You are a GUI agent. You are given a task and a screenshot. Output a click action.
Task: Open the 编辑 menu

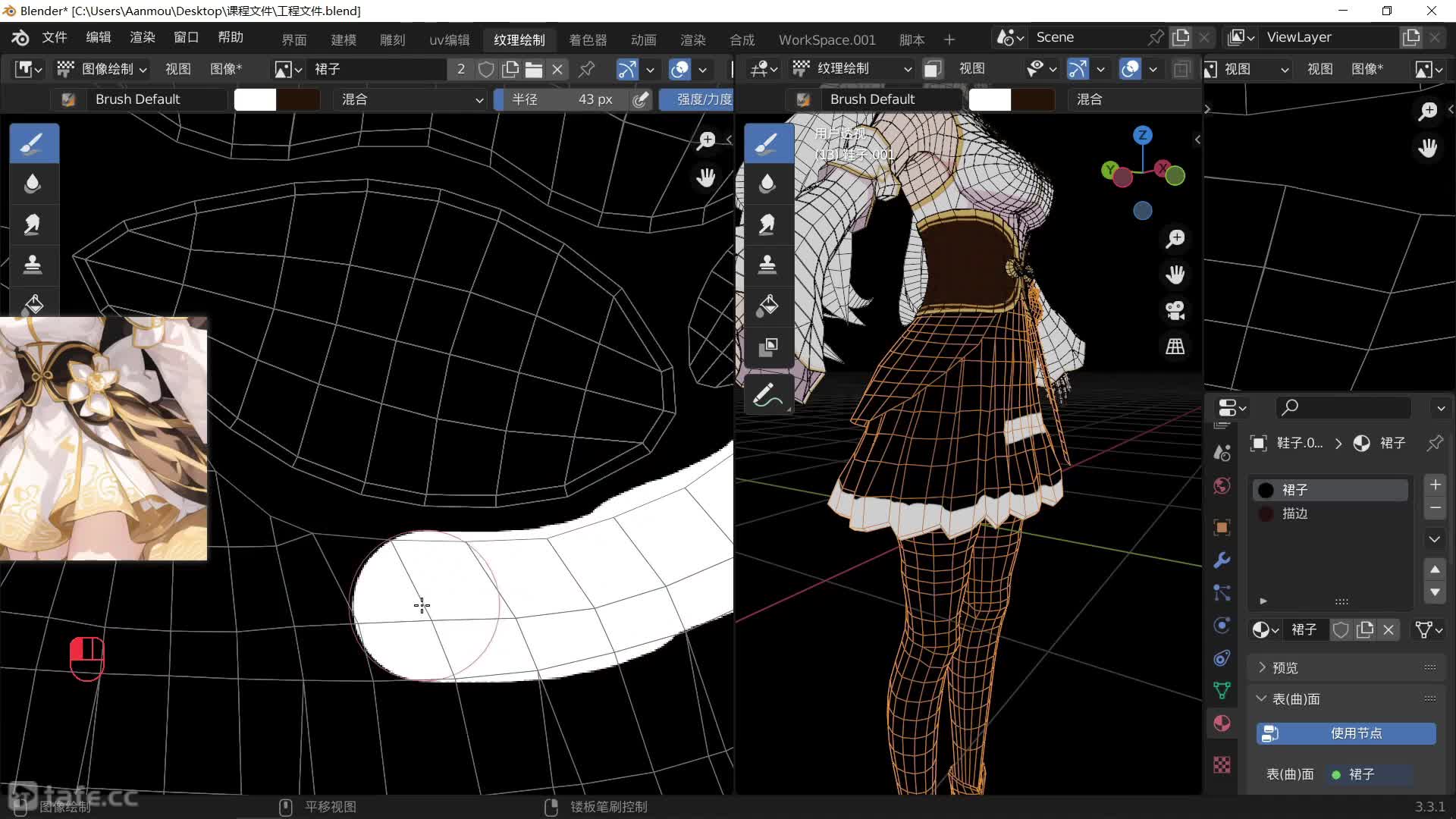tap(99, 37)
